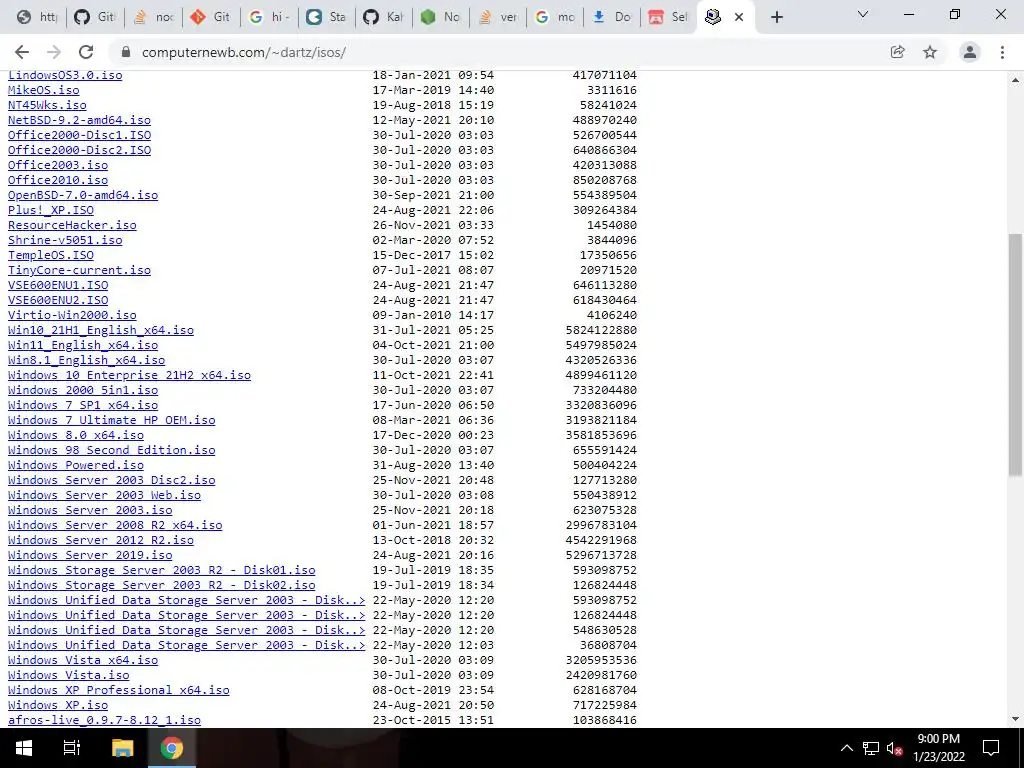Close the active tab
Image resolution: width=1024 pixels, height=768 pixels.
point(739,17)
